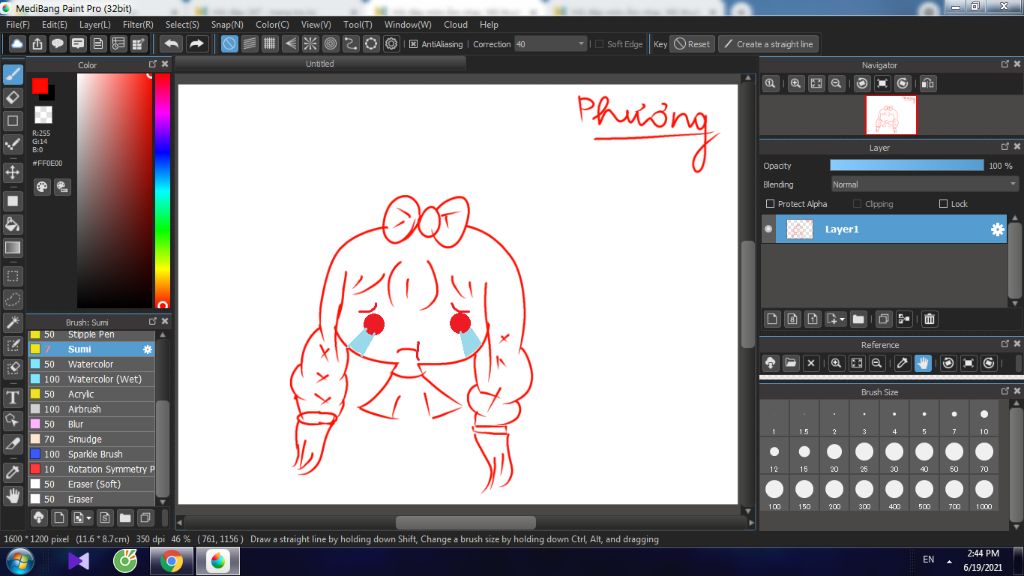
Task: Open the Layer menu
Action: point(95,25)
